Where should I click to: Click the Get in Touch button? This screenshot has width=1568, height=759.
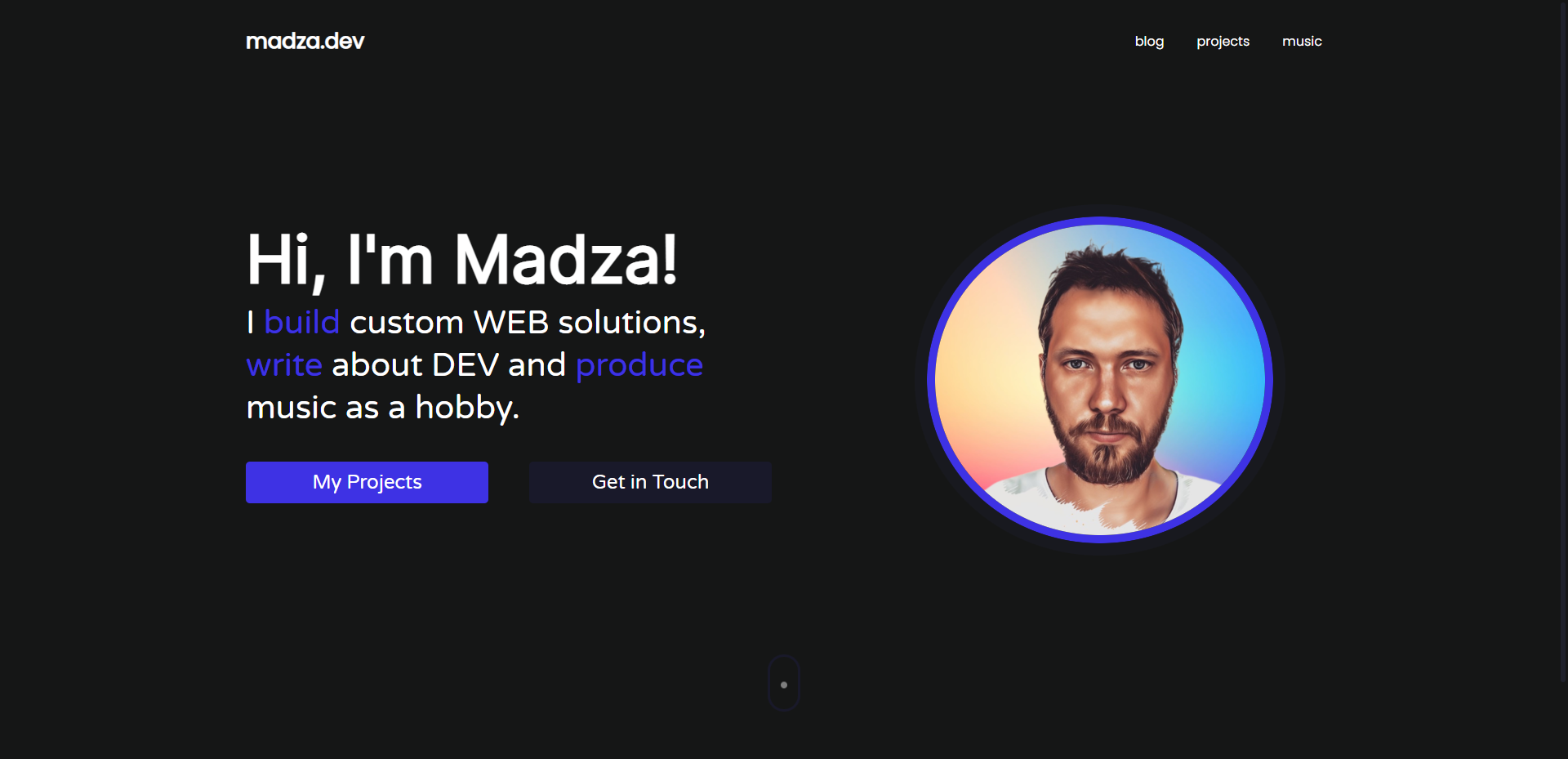[650, 482]
